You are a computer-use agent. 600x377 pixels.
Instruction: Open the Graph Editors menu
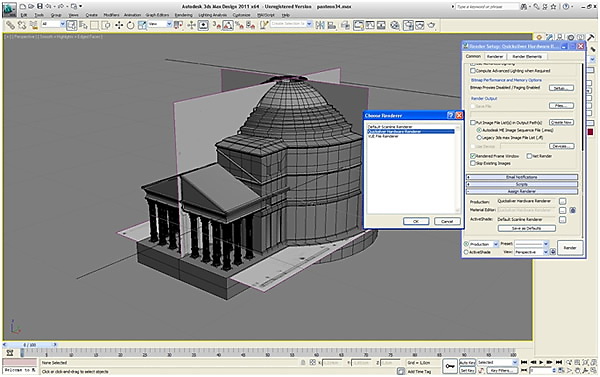pyautogui.click(x=157, y=15)
